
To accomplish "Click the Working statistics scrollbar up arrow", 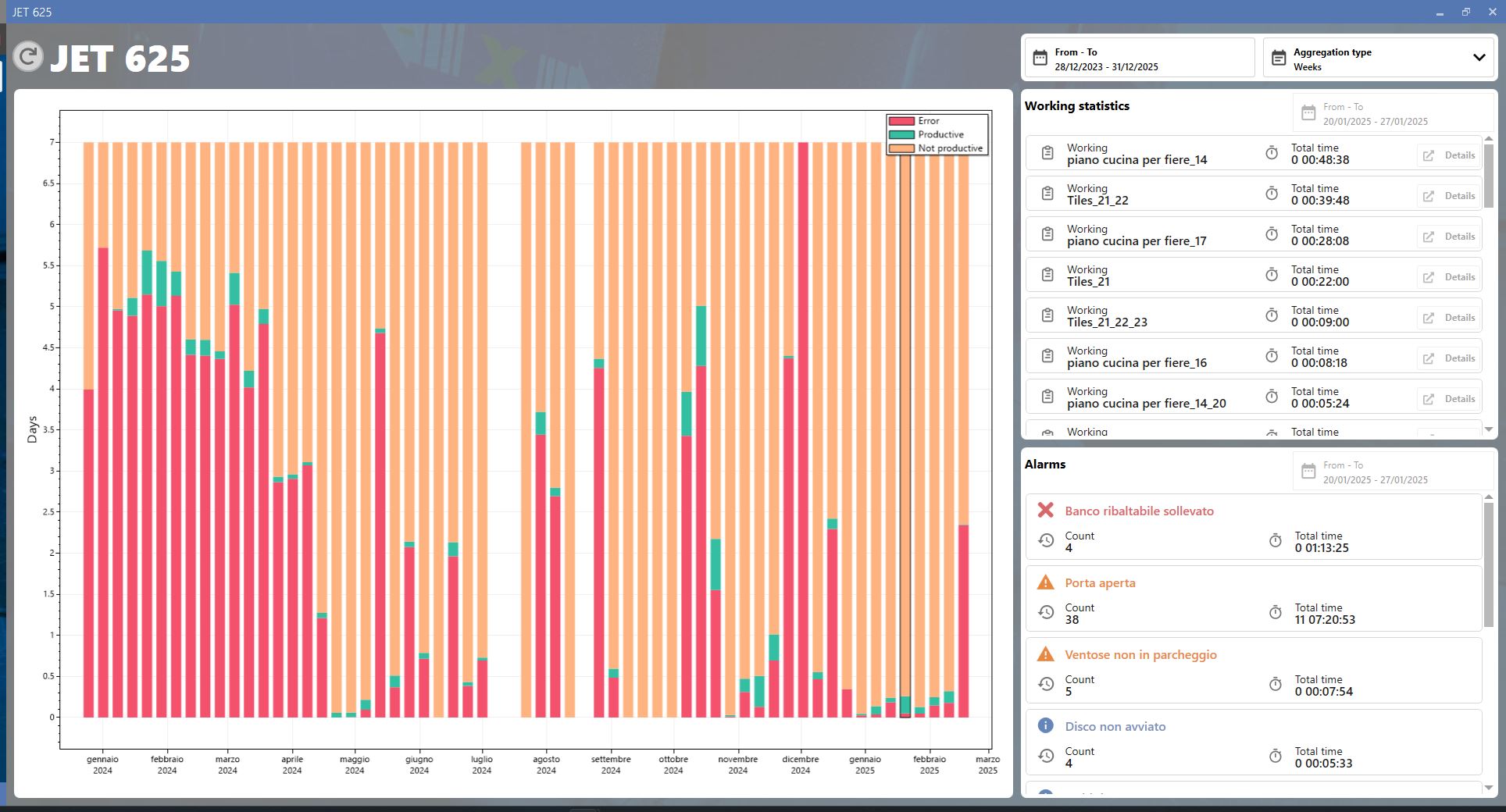I will tap(1488, 139).
